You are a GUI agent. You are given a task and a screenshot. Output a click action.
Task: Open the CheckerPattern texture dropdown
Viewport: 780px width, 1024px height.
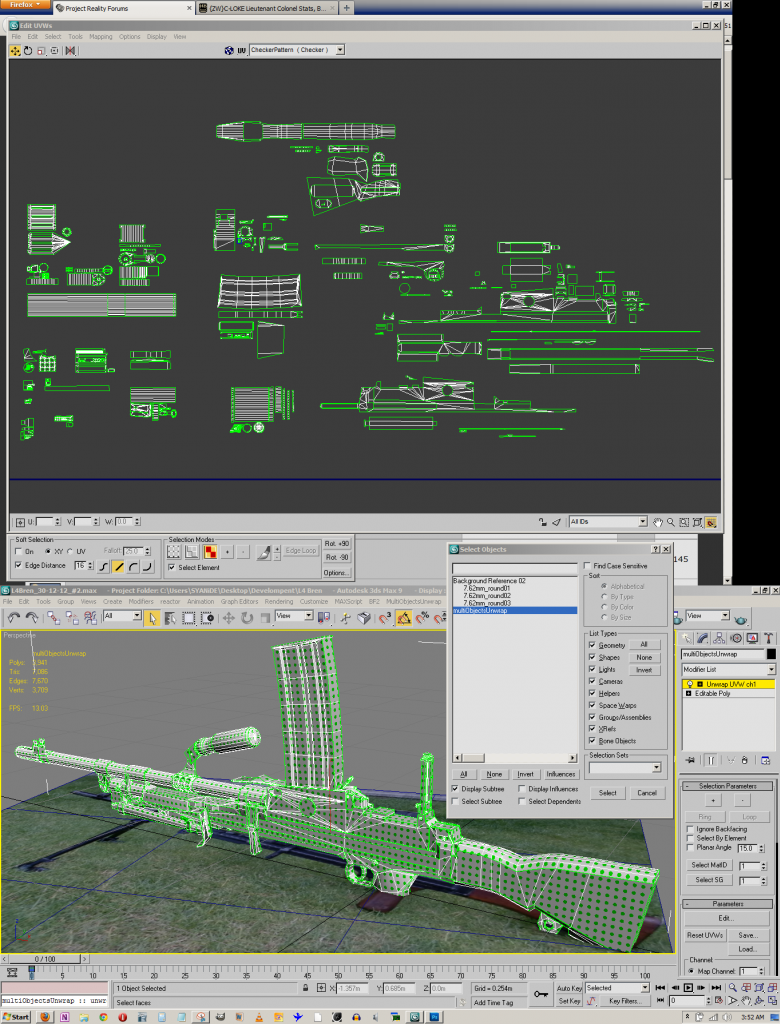(x=339, y=49)
